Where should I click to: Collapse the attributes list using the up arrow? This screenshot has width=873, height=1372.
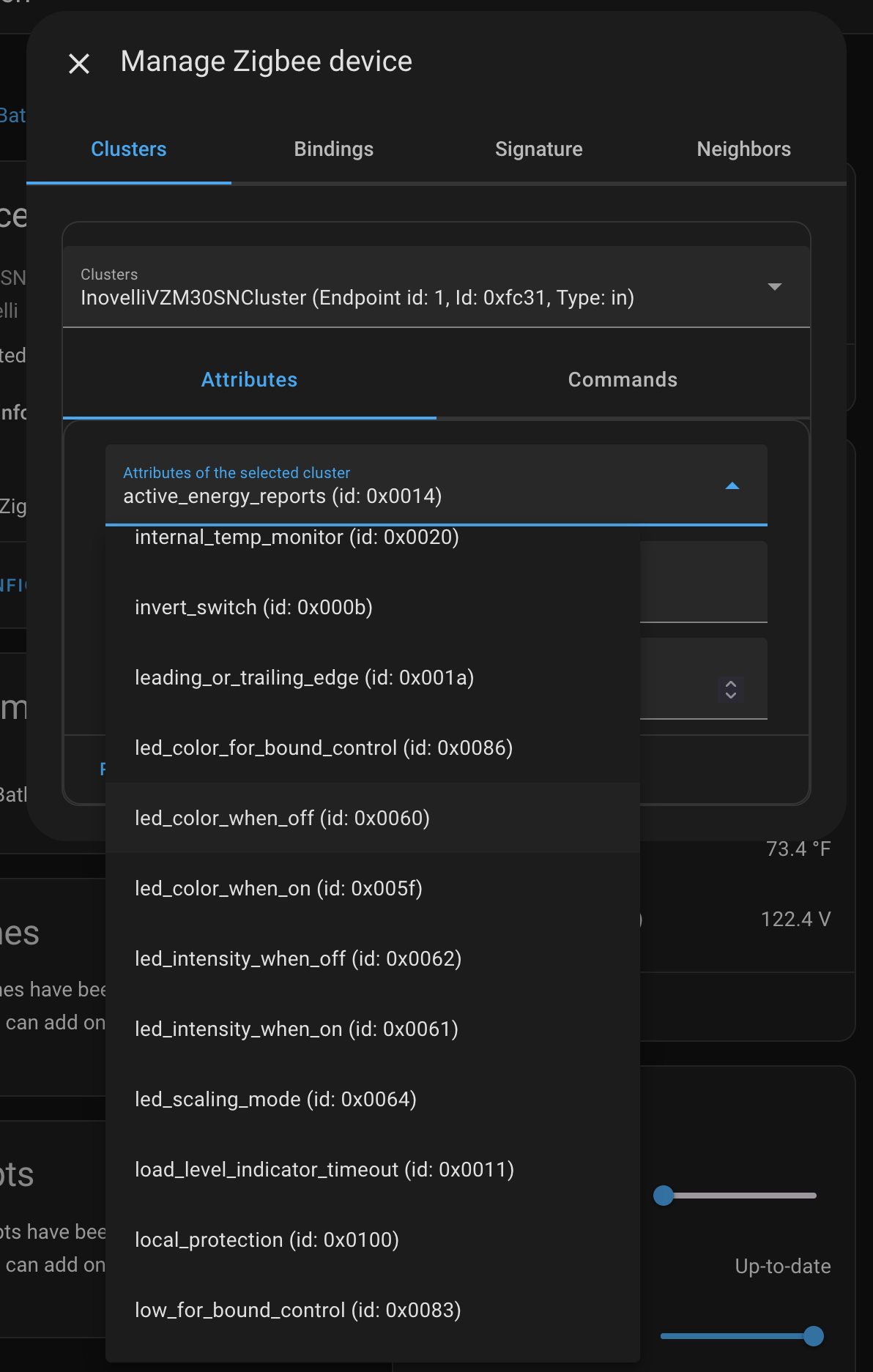click(x=732, y=486)
